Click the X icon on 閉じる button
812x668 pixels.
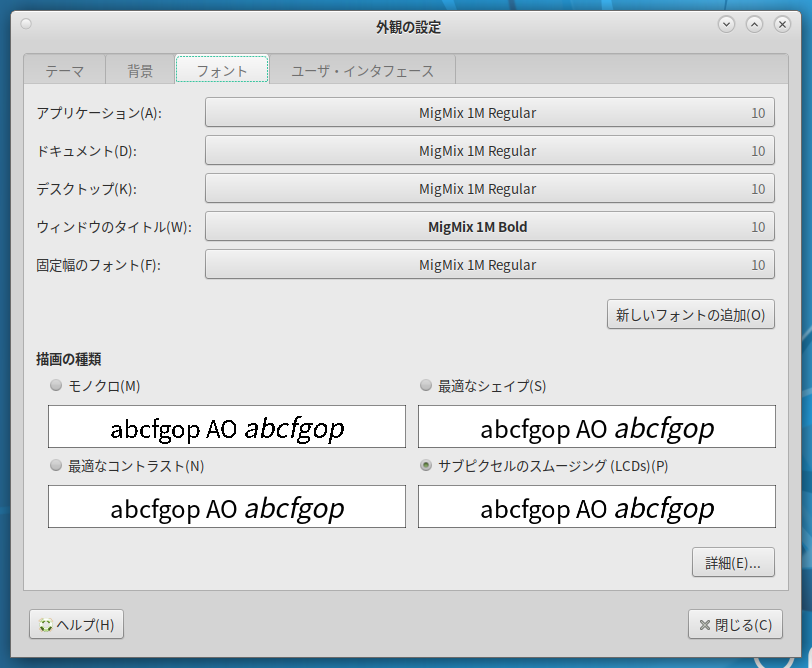click(x=704, y=626)
